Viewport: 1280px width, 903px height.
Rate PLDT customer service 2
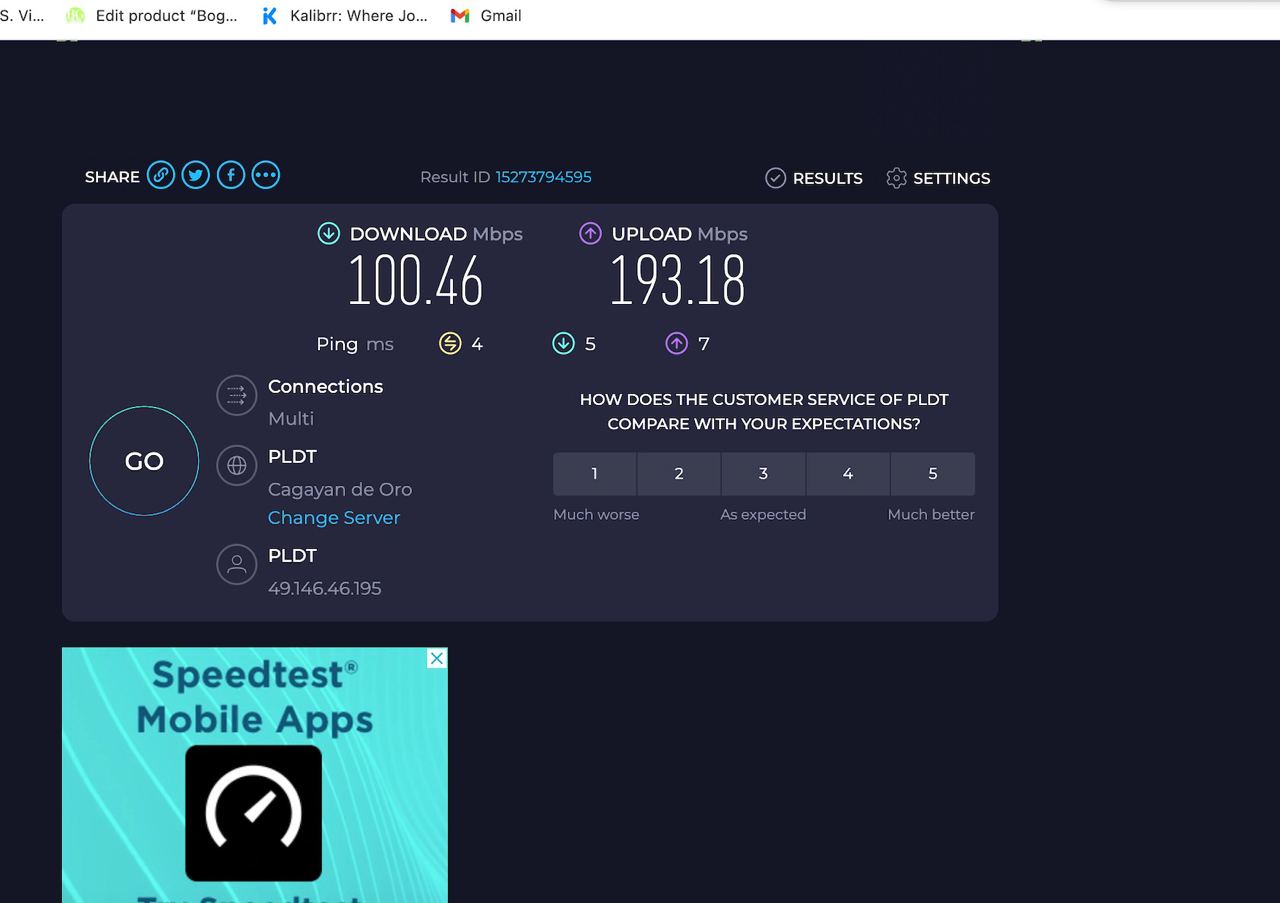click(679, 474)
